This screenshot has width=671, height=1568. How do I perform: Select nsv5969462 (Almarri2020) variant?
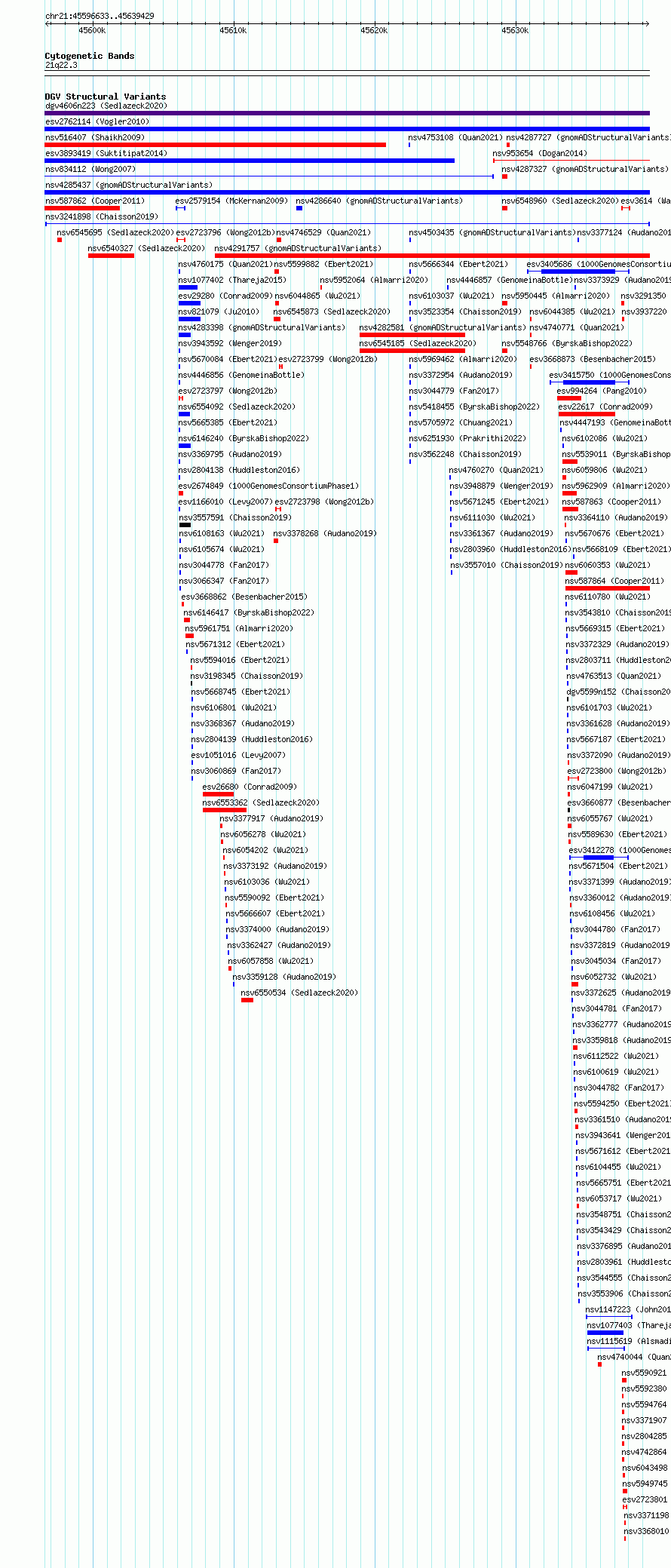click(x=463, y=360)
